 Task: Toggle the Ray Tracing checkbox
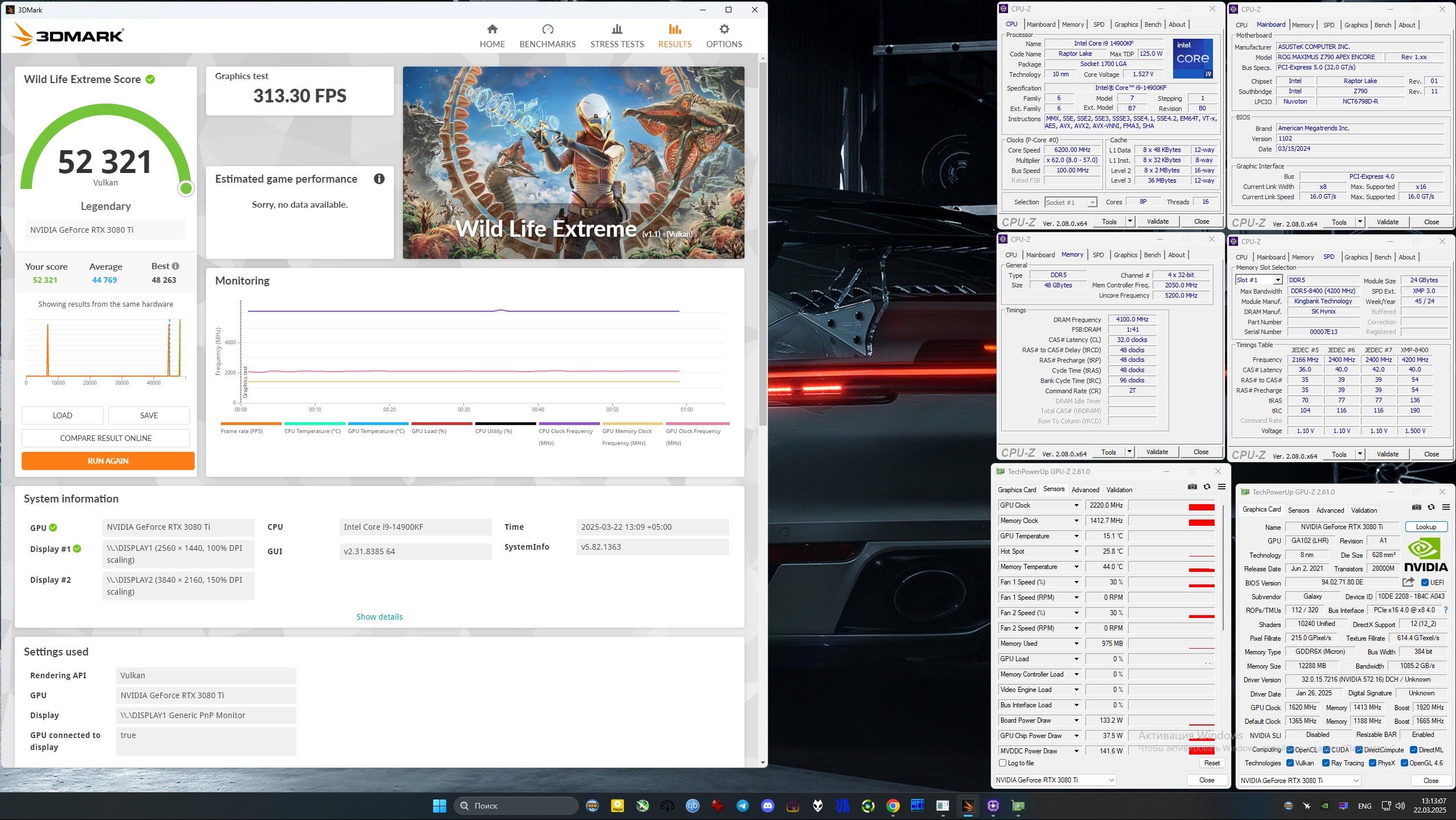(x=1326, y=763)
